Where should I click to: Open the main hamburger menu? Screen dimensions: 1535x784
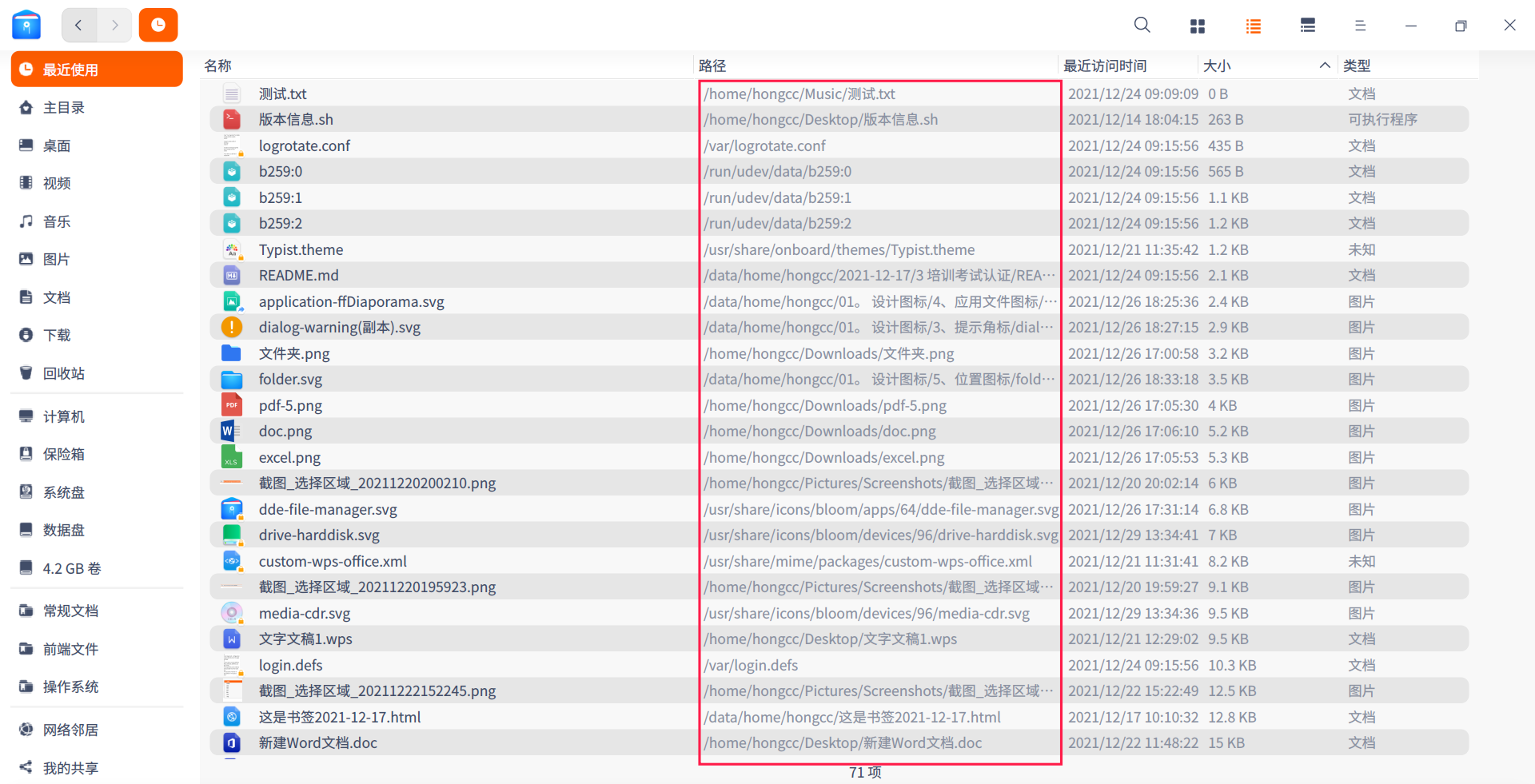tap(1360, 26)
